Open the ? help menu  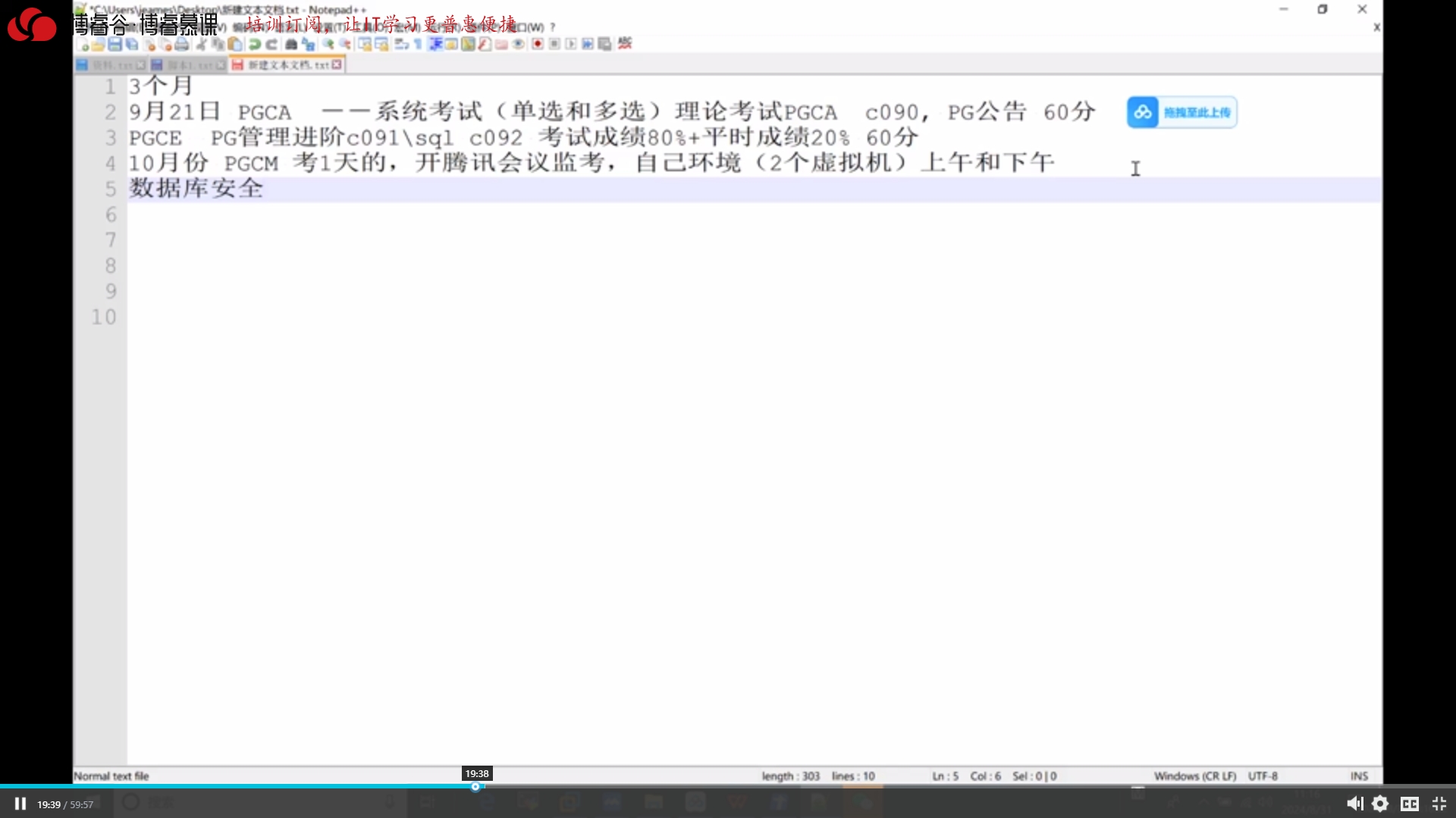553,27
